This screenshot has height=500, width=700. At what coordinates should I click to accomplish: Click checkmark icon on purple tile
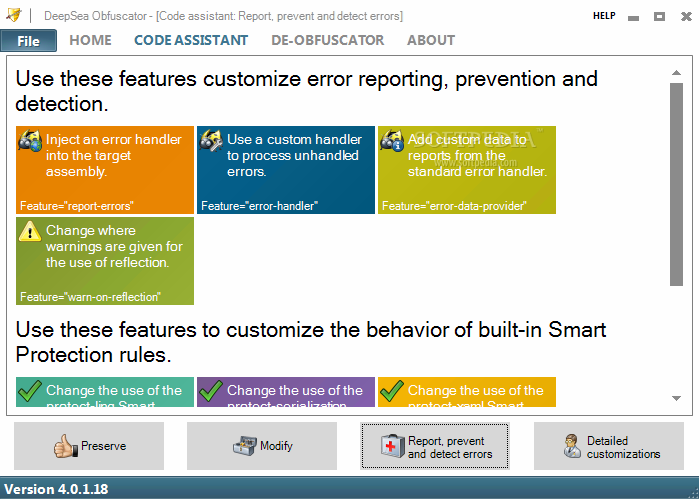(x=211, y=391)
